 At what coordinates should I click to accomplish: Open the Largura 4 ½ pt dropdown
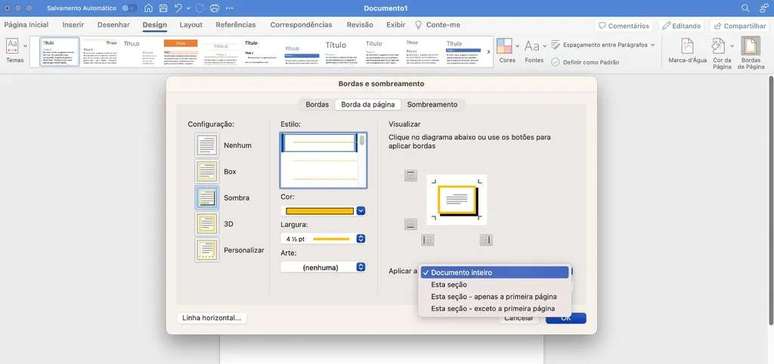click(323, 239)
